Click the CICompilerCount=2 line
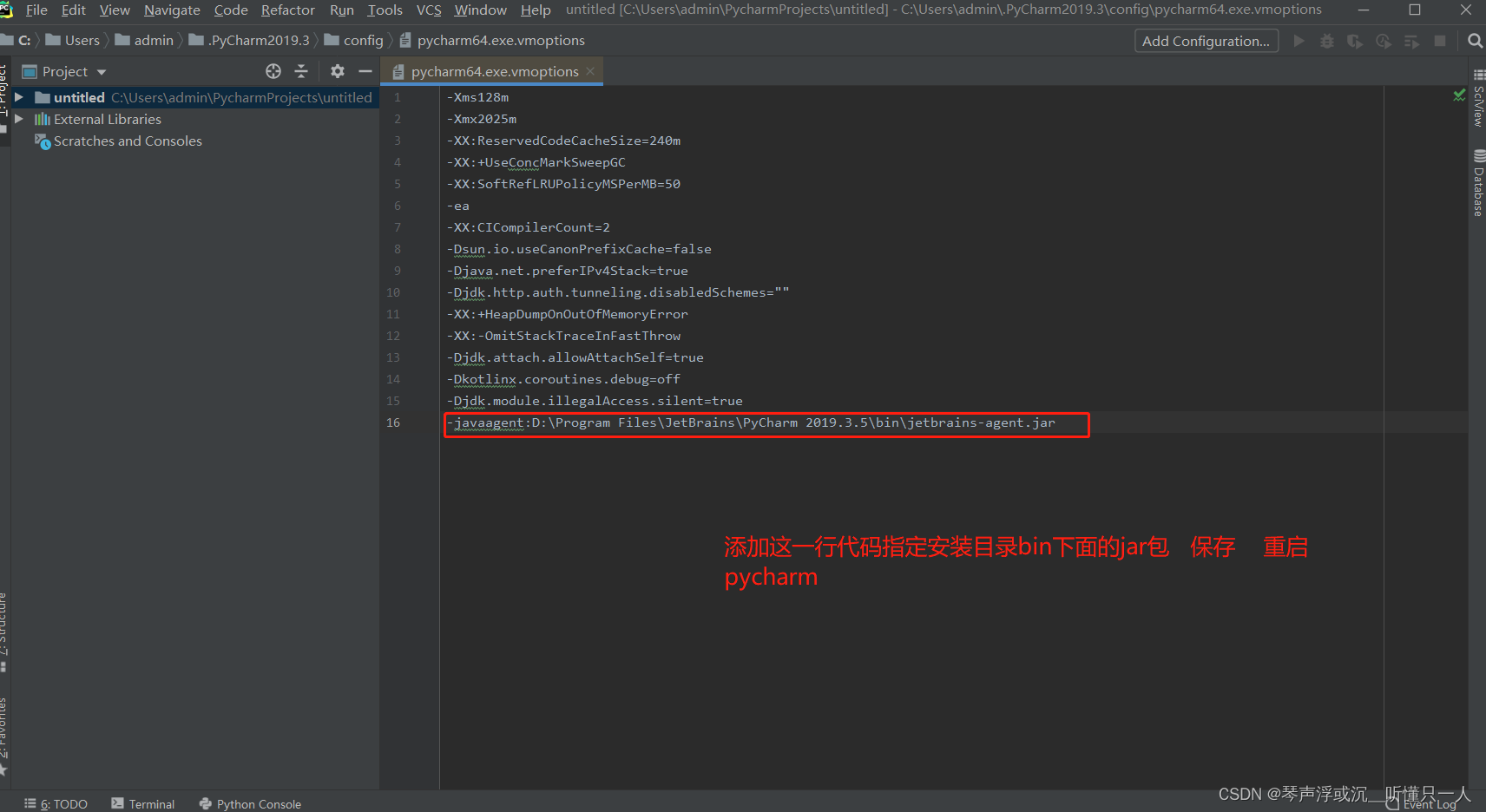Screen dimensions: 1486x812 [528, 227]
